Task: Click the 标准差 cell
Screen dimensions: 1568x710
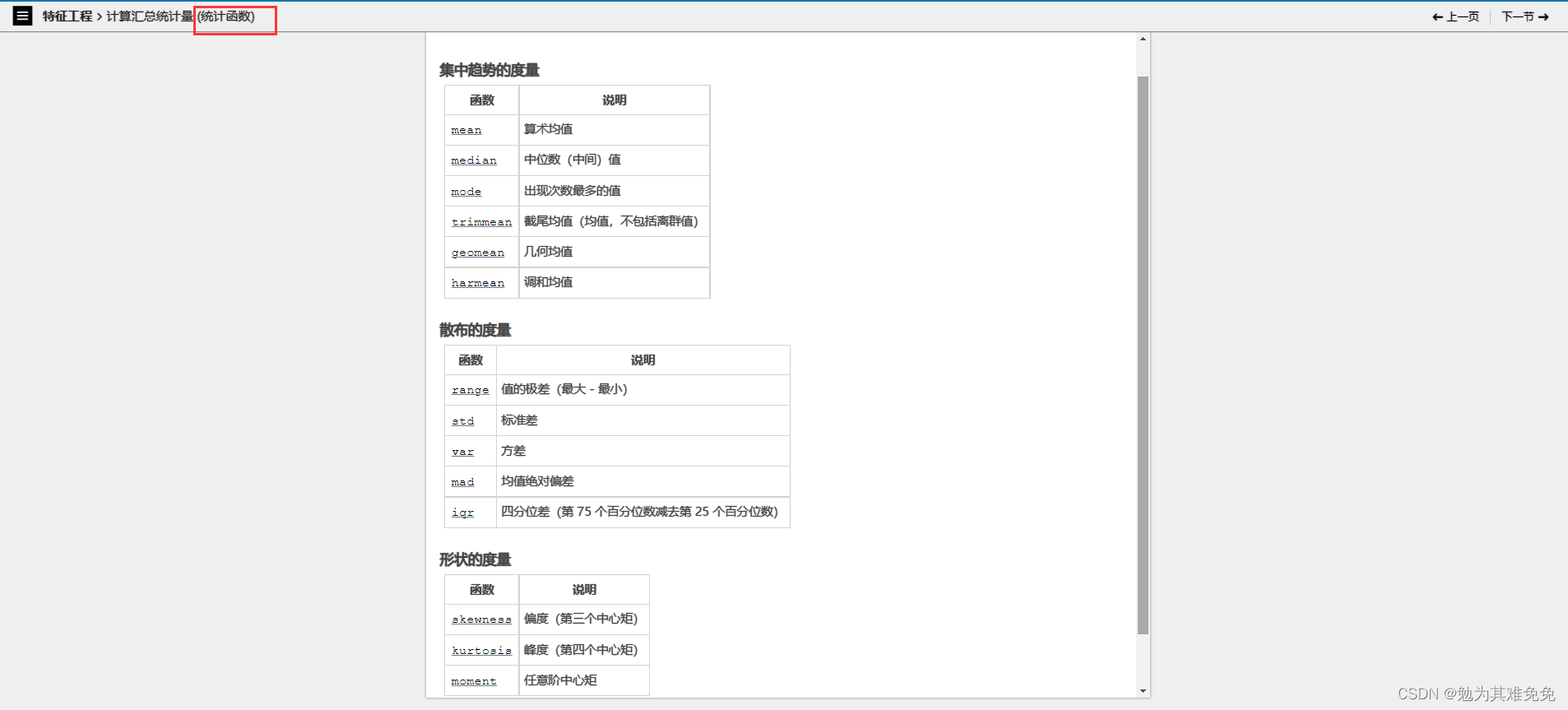Action: point(643,420)
